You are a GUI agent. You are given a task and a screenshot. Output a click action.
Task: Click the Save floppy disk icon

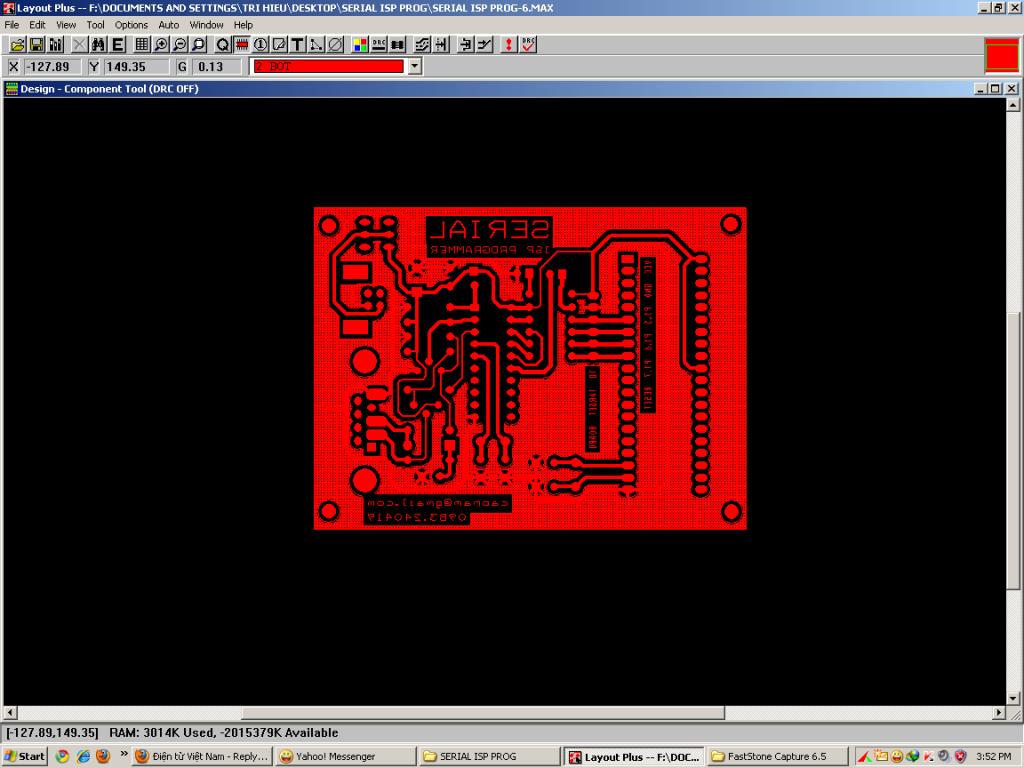(x=37, y=44)
